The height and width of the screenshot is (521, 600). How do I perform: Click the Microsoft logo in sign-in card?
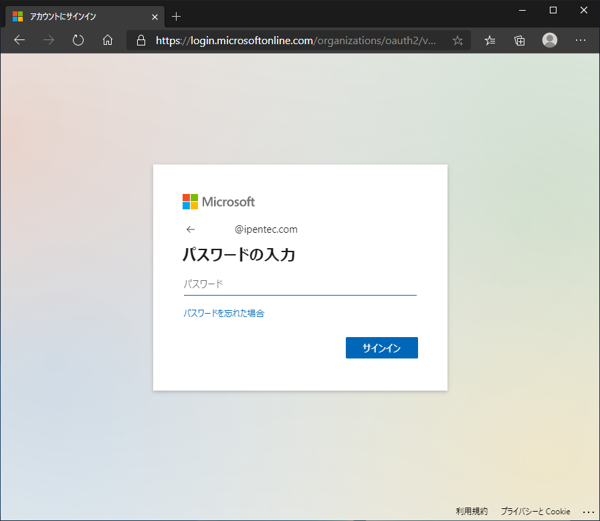tap(218, 202)
